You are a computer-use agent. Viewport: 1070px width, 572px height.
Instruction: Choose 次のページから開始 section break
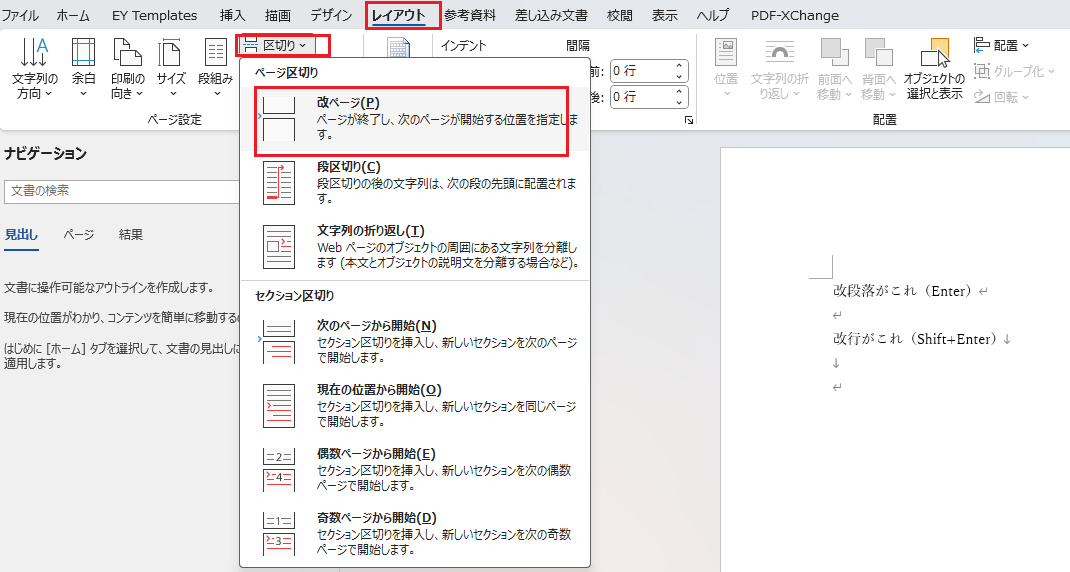tap(412, 341)
